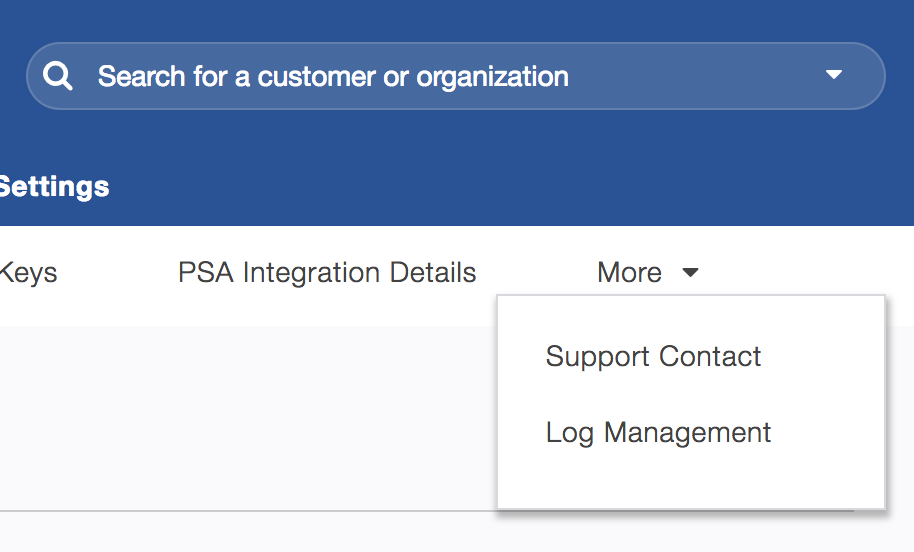The image size is (914, 552).
Task: Click the Settings page heading
Action: pyautogui.click(x=54, y=186)
